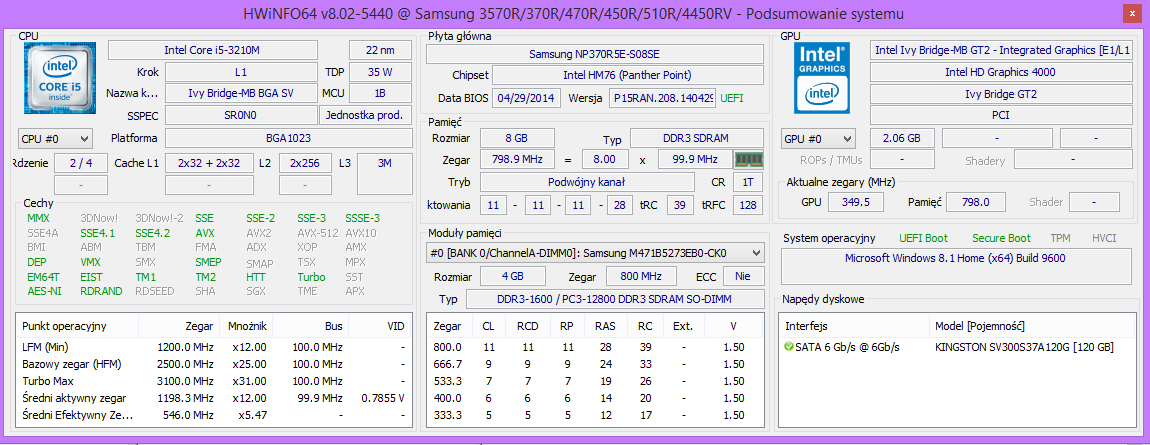Click the ECC Nie field
Image resolution: width=1150 pixels, height=445 pixels.
pyautogui.click(x=744, y=276)
